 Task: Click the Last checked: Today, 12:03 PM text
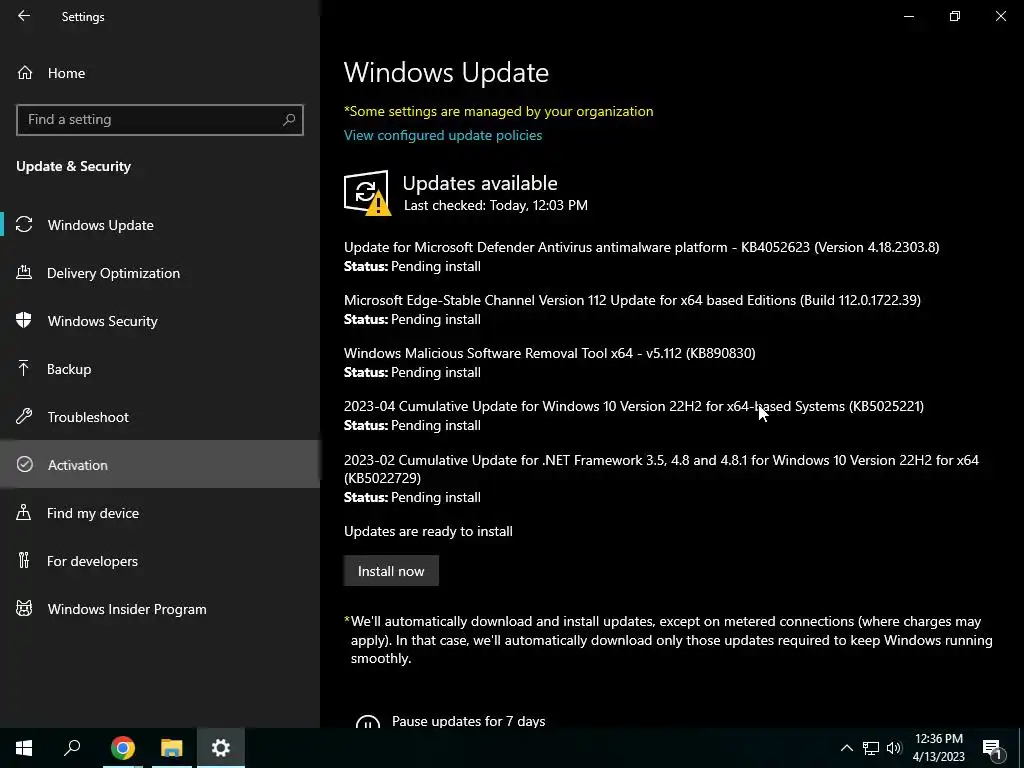[x=496, y=205]
